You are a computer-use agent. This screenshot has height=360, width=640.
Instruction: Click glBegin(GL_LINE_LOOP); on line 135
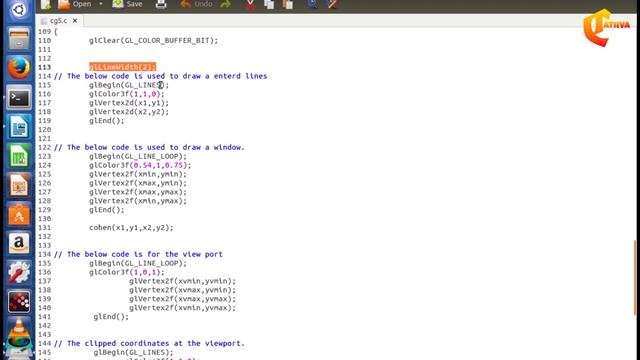pos(138,263)
